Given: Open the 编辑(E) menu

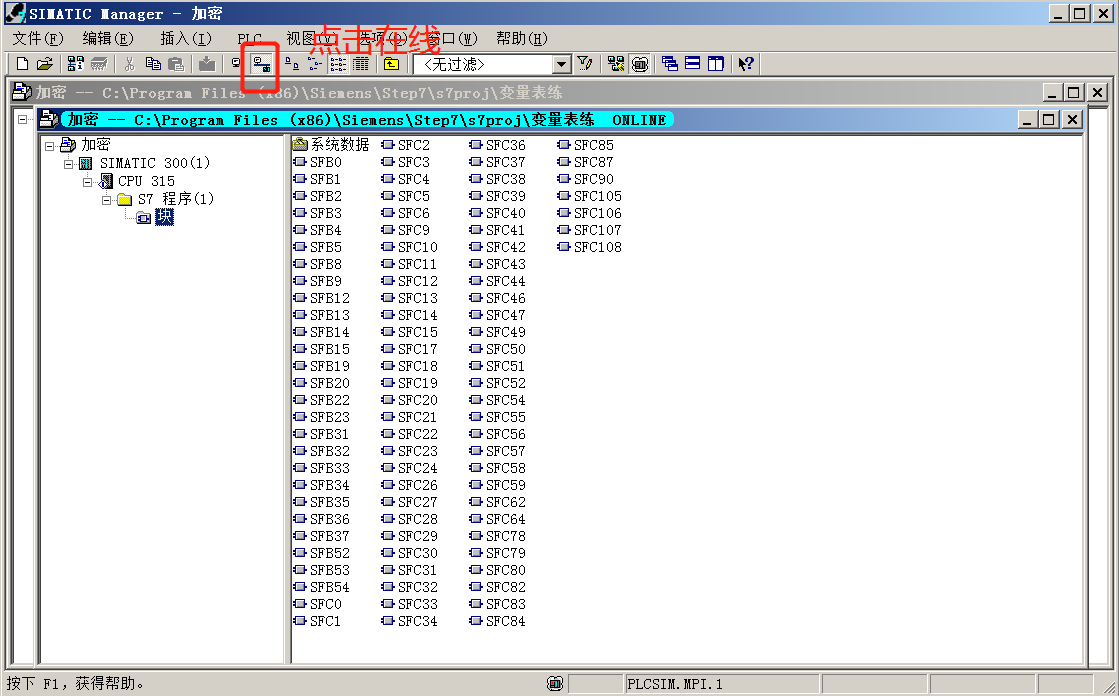Looking at the screenshot, I should [108, 38].
